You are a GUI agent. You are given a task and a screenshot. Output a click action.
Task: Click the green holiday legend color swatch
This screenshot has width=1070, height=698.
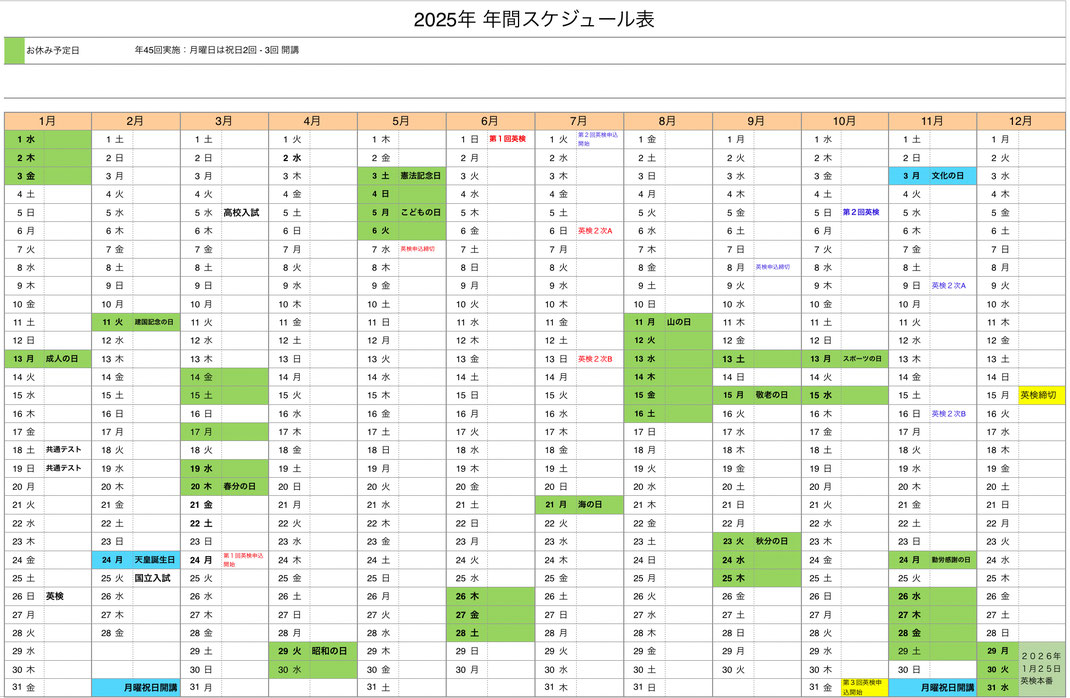click(x=14, y=50)
